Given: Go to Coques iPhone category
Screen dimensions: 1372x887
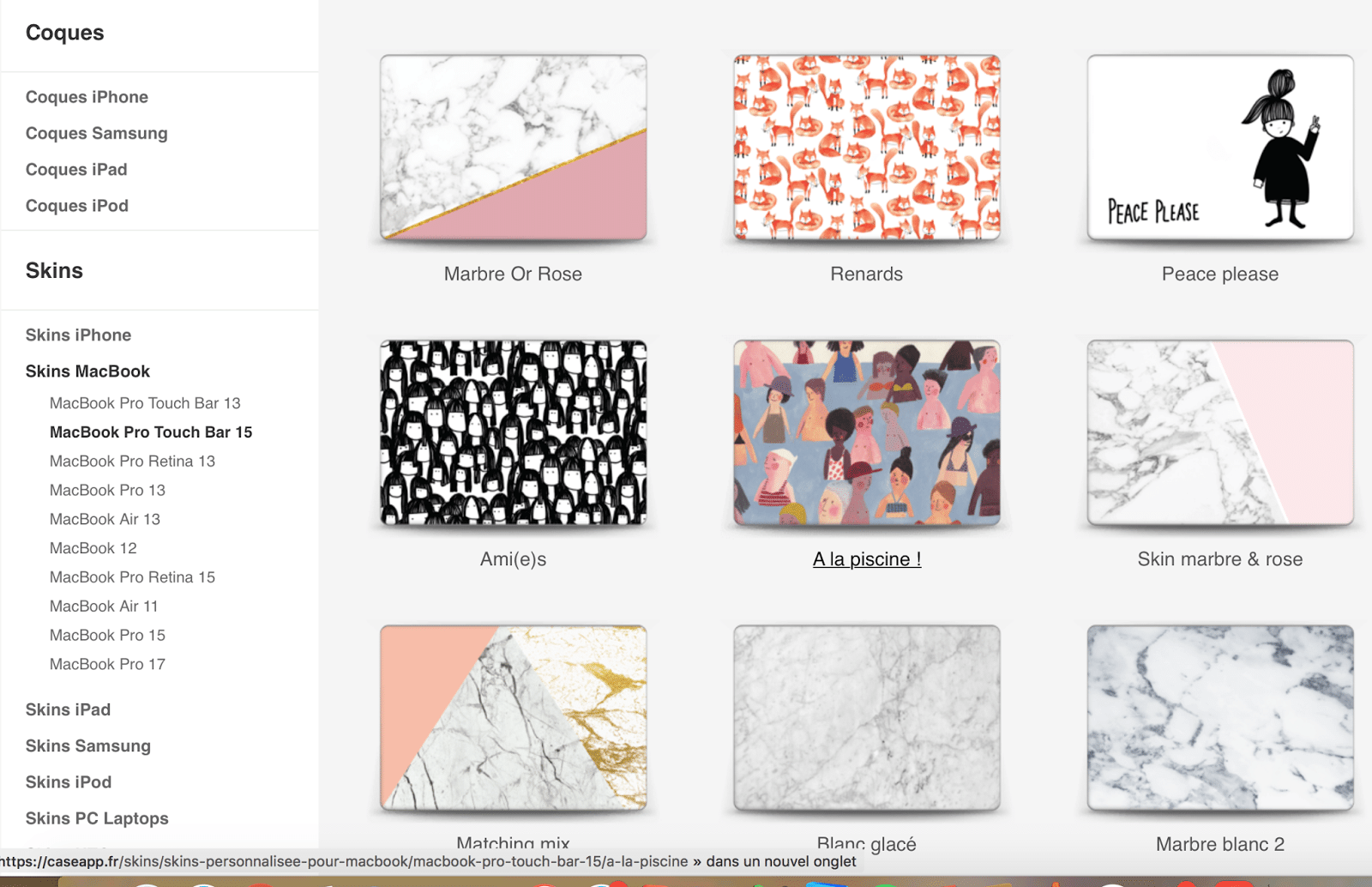Looking at the screenshot, I should tap(87, 97).
